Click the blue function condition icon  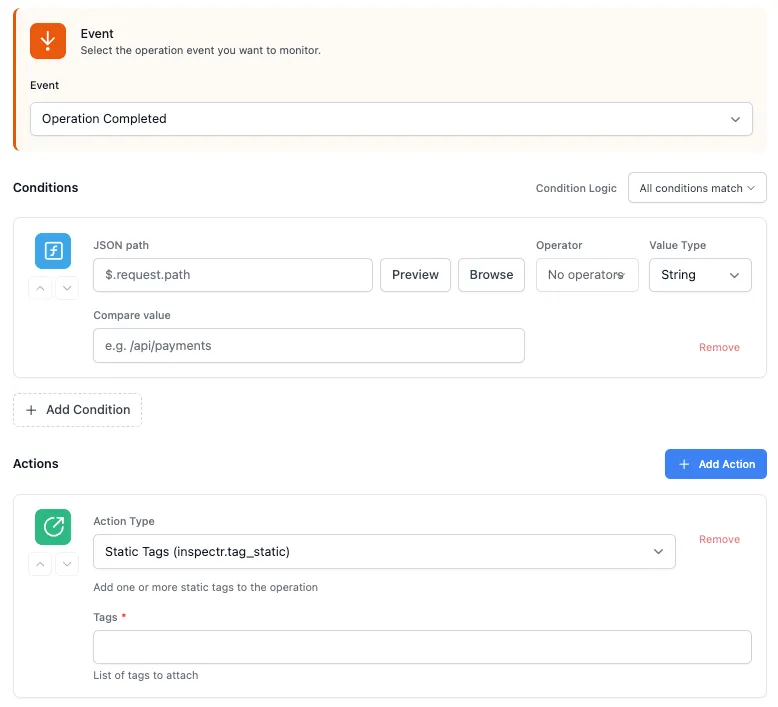[x=53, y=251]
